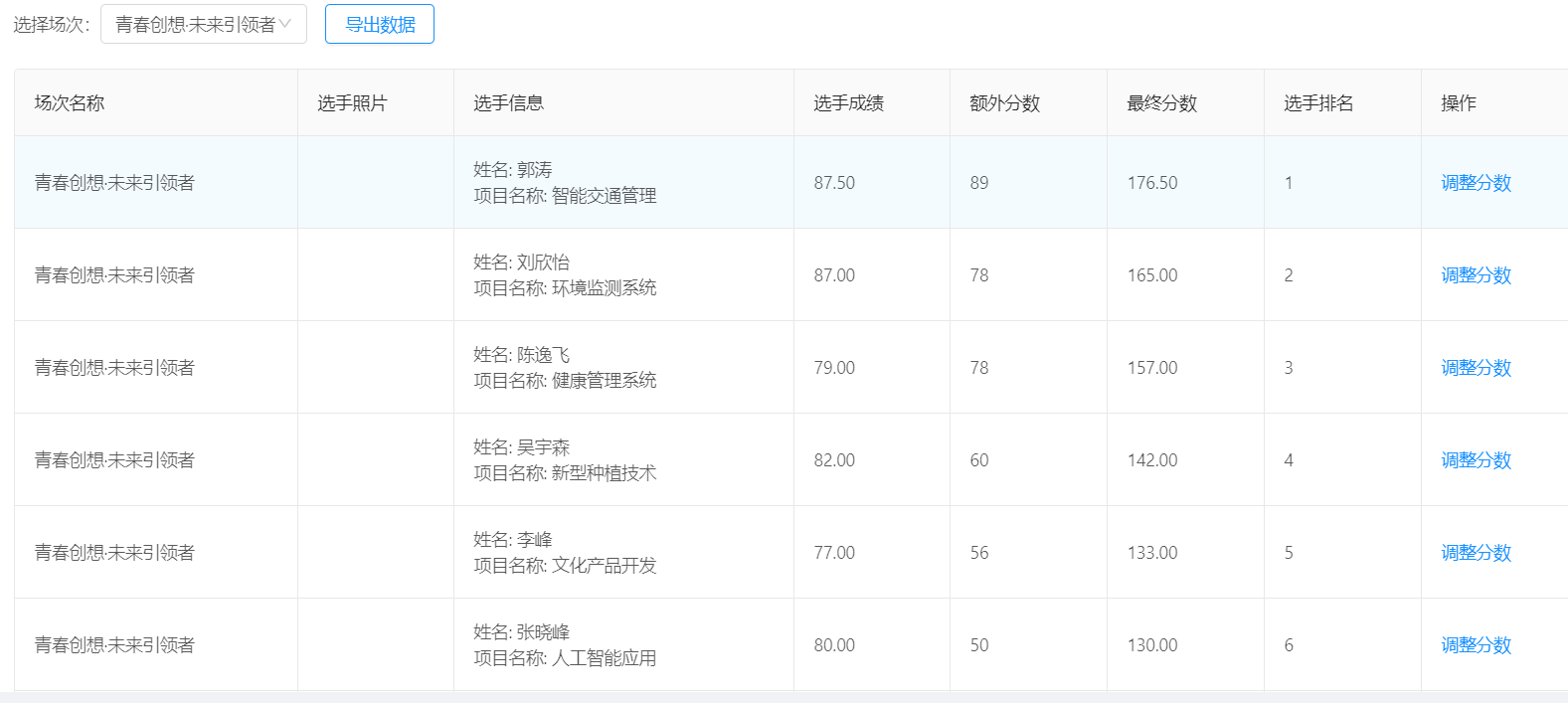Image resolution: width=1568 pixels, height=703 pixels.
Task: Click the 导出数据 button
Action: point(380,24)
